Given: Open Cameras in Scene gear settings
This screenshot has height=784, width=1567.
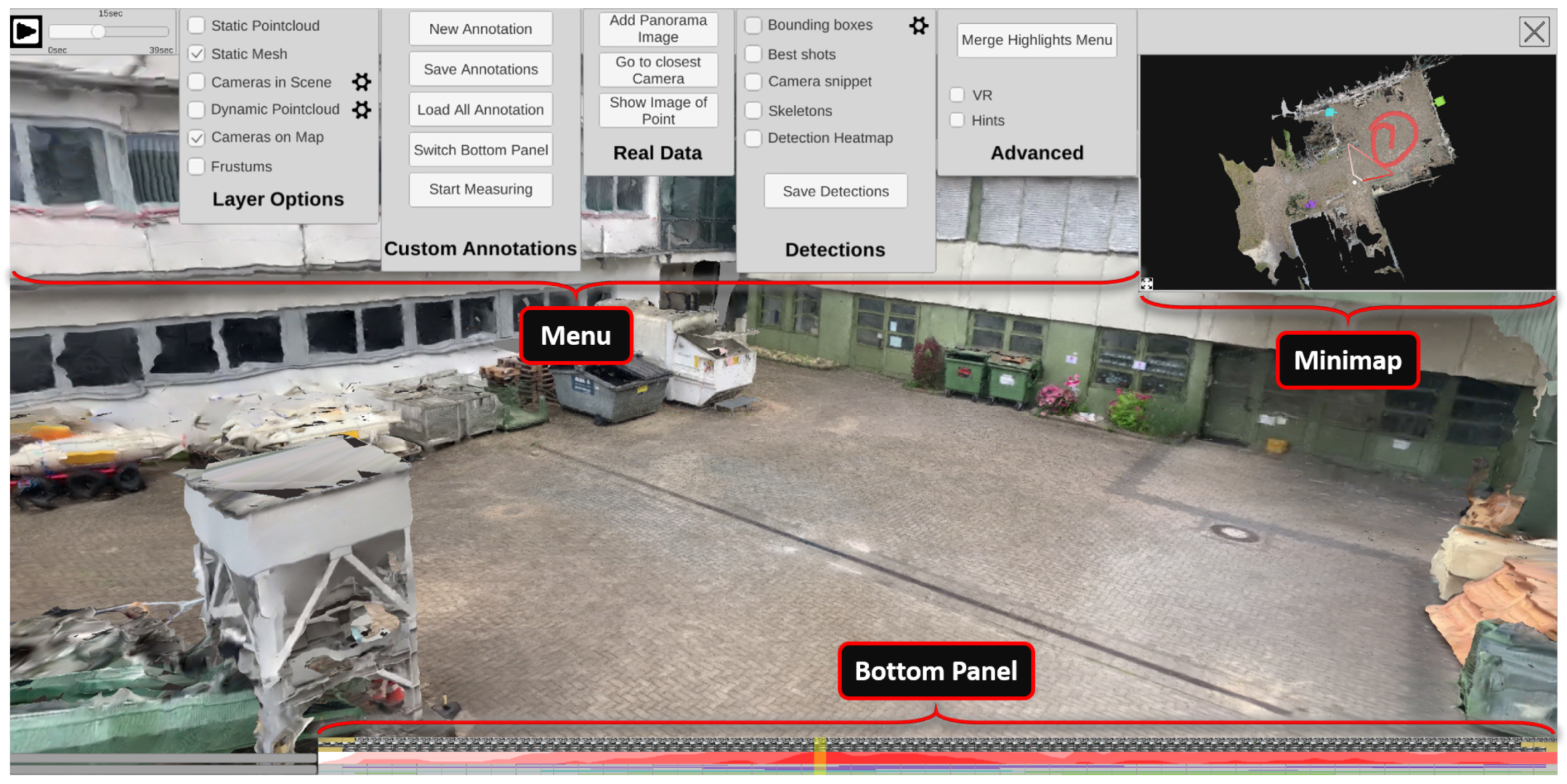Looking at the screenshot, I should point(361,82).
